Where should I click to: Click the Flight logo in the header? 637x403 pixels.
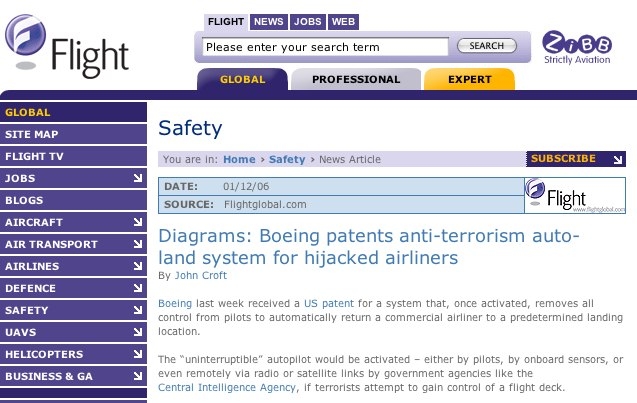click(67, 46)
